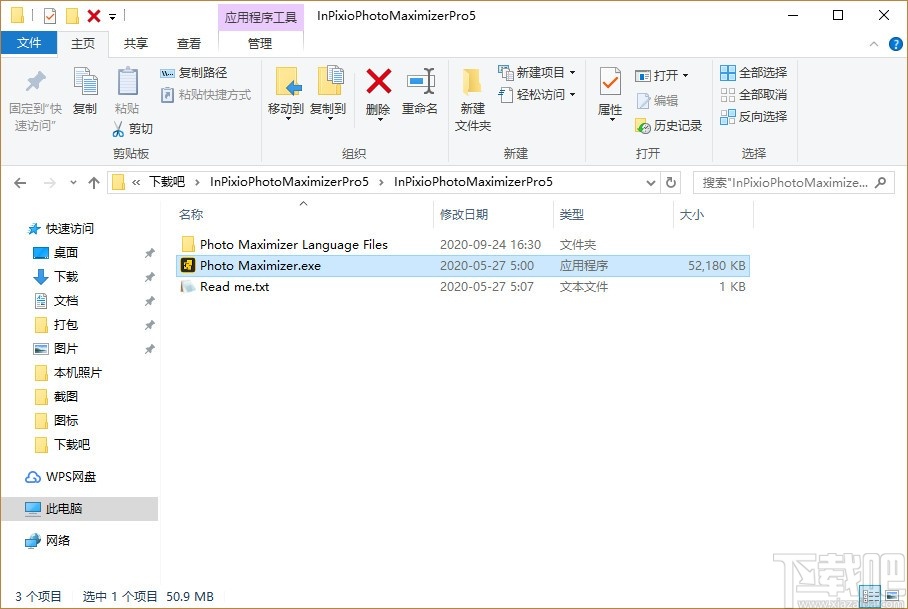Navigate up to parent folder

[94, 182]
